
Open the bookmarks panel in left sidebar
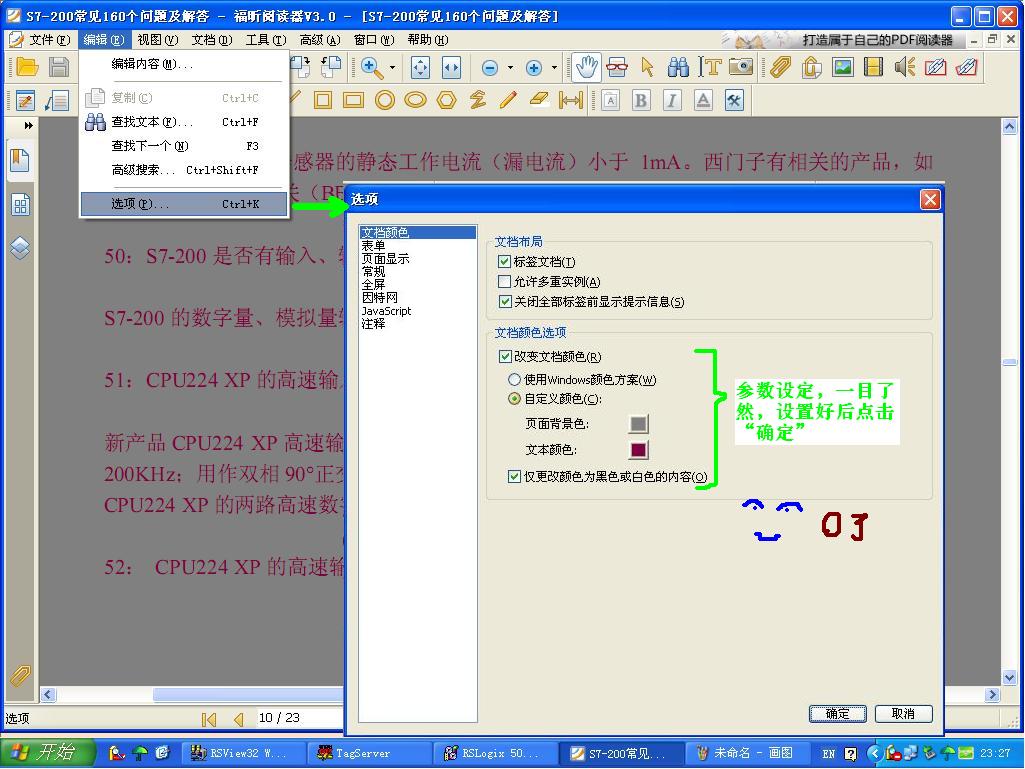[20, 160]
